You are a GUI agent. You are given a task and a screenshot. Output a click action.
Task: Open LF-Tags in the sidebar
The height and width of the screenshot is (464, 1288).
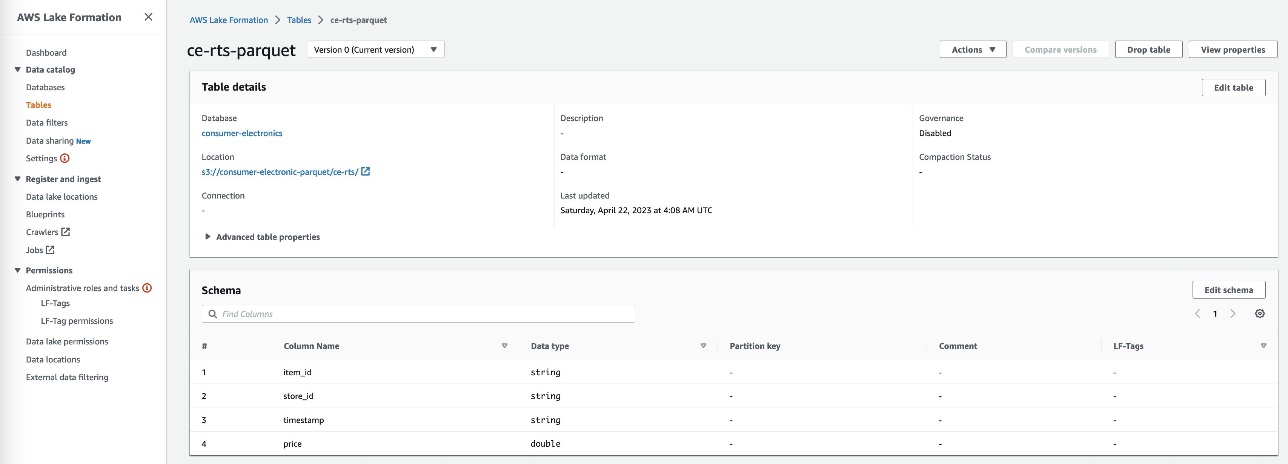(55, 303)
